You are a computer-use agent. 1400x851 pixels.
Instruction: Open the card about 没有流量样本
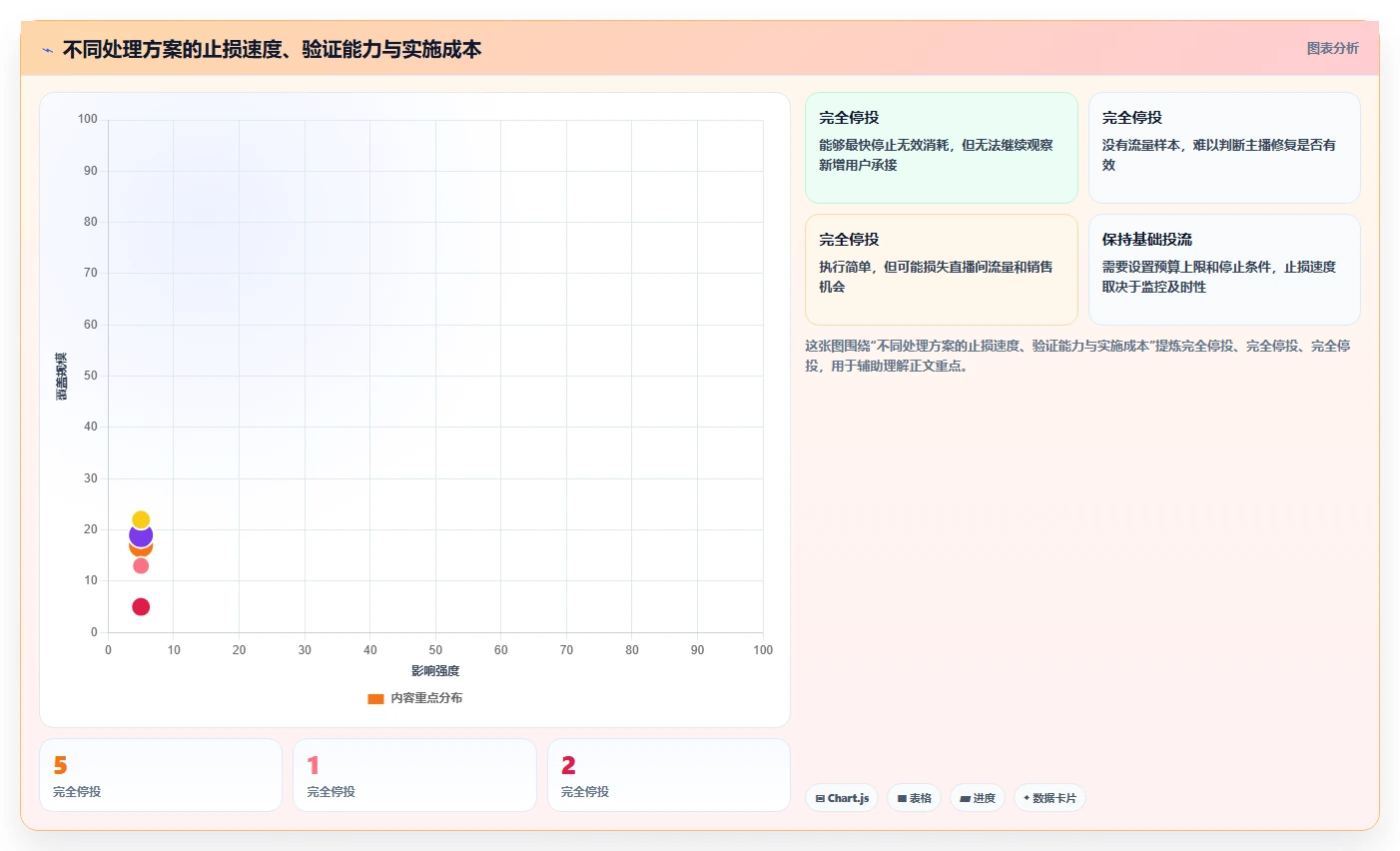(1224, 148)
